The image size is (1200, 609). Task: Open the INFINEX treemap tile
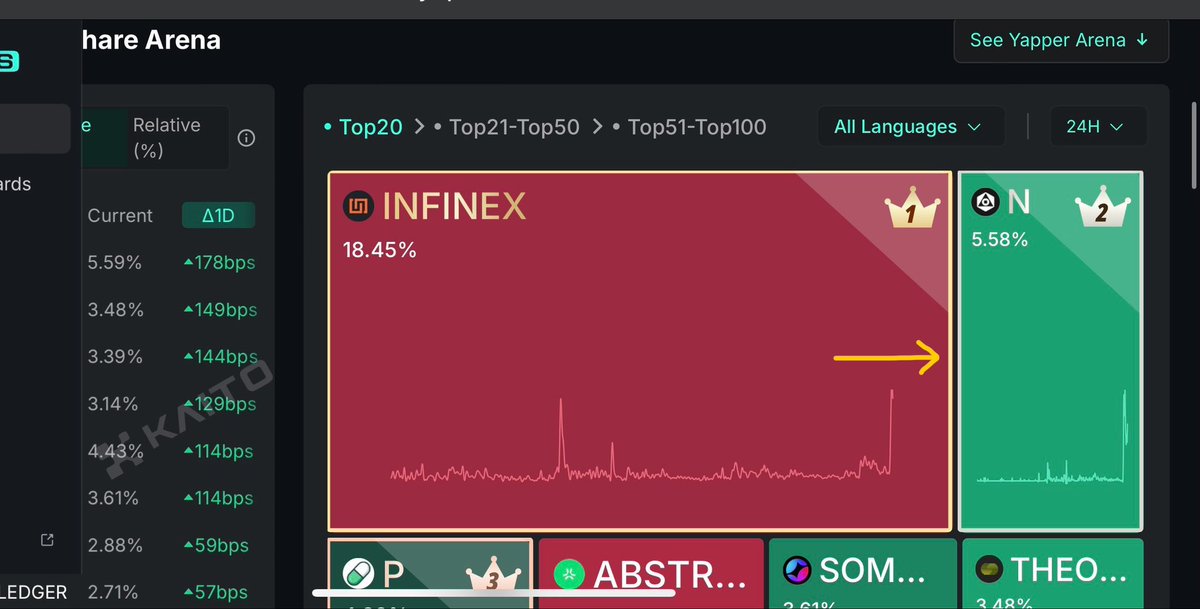pyautogui.click(x=639, y=351)
